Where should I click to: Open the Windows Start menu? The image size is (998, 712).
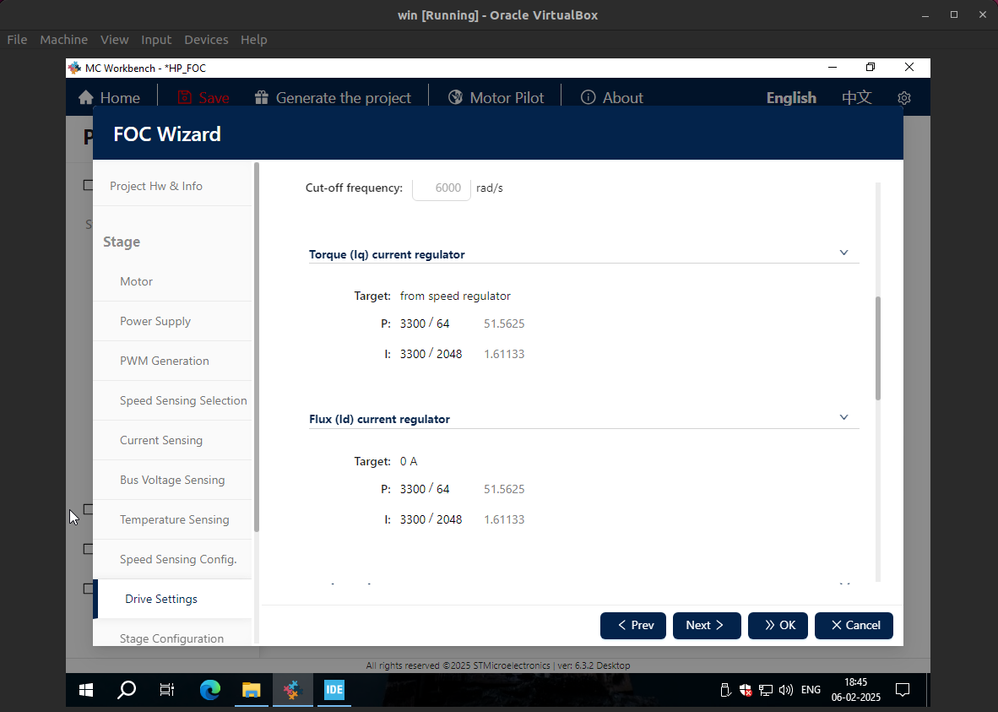pyautogui.click(x=86, y=690)
